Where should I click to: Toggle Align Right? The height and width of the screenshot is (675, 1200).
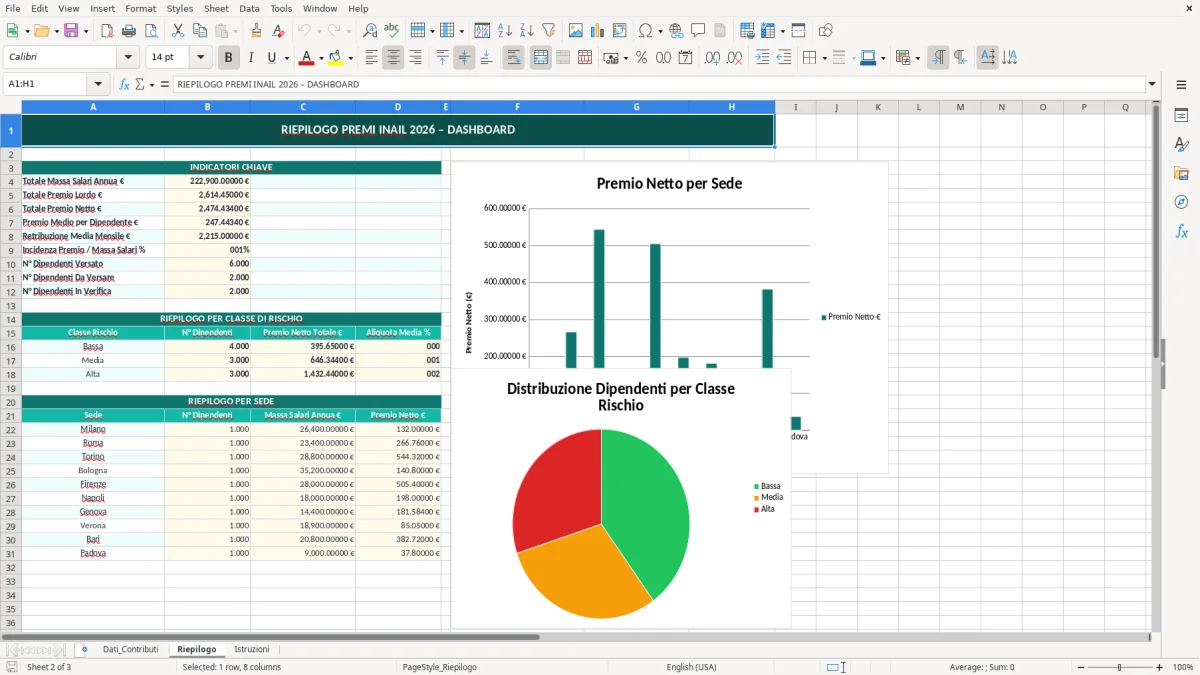(x=416, y=58)
